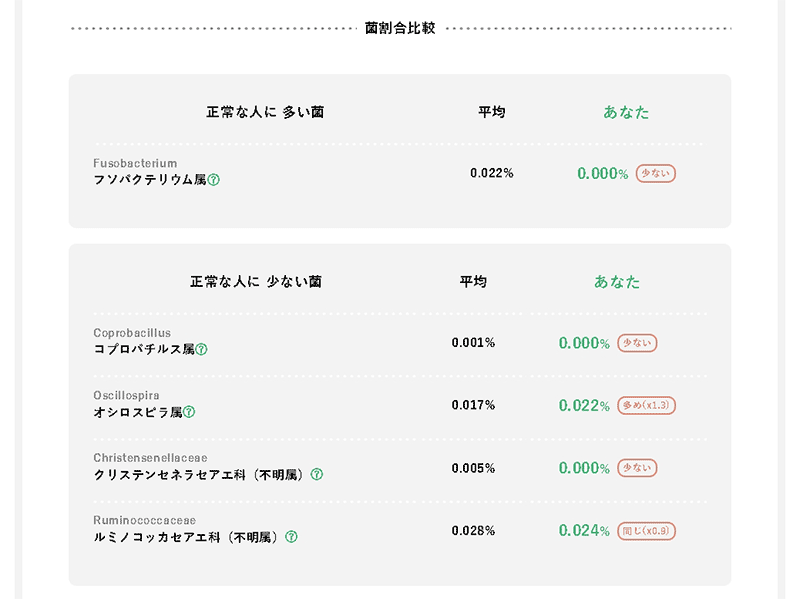Image resolution: width=800 pixels, height=599 pixels.
Task: Click the Coprobacillus label
Action: [x=132, y=333]
